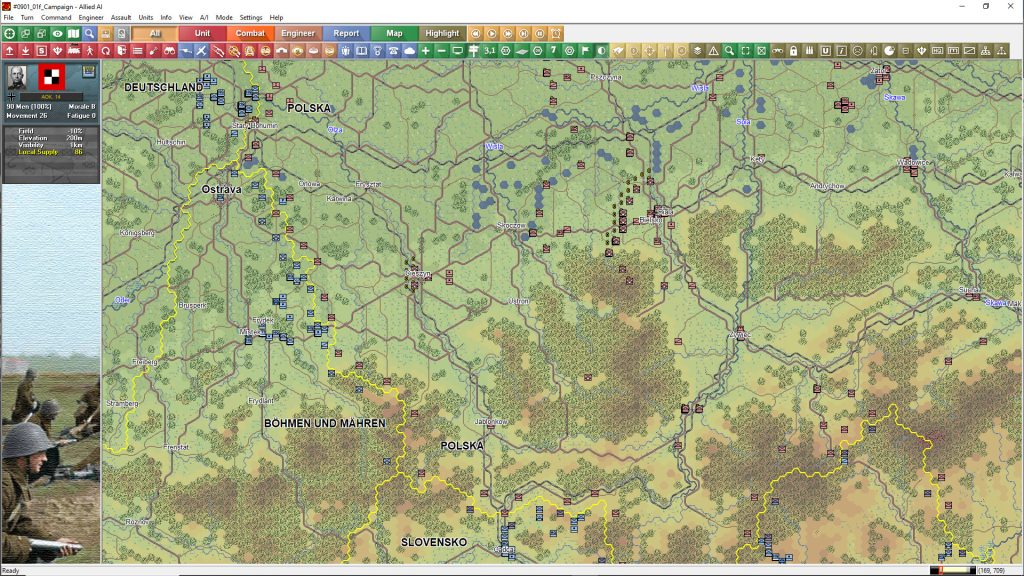Open the Command menu
This screenshot has height=576, width=1024.
56,17
